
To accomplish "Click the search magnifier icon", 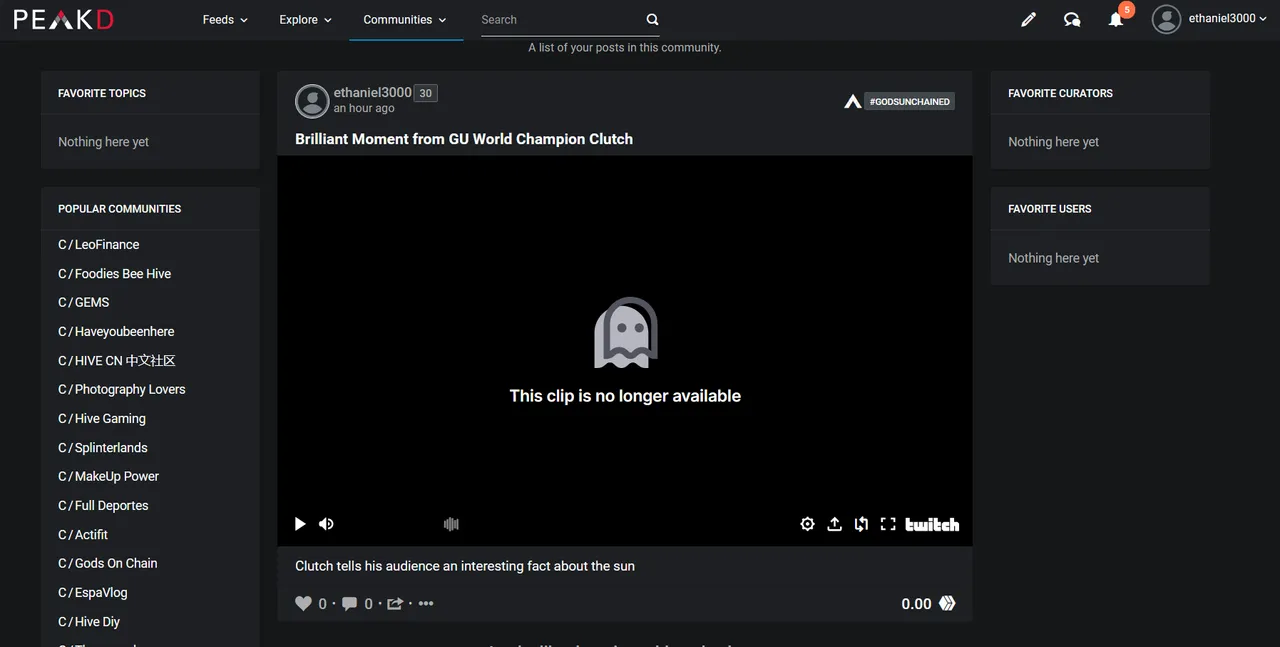I will point(652,19).
